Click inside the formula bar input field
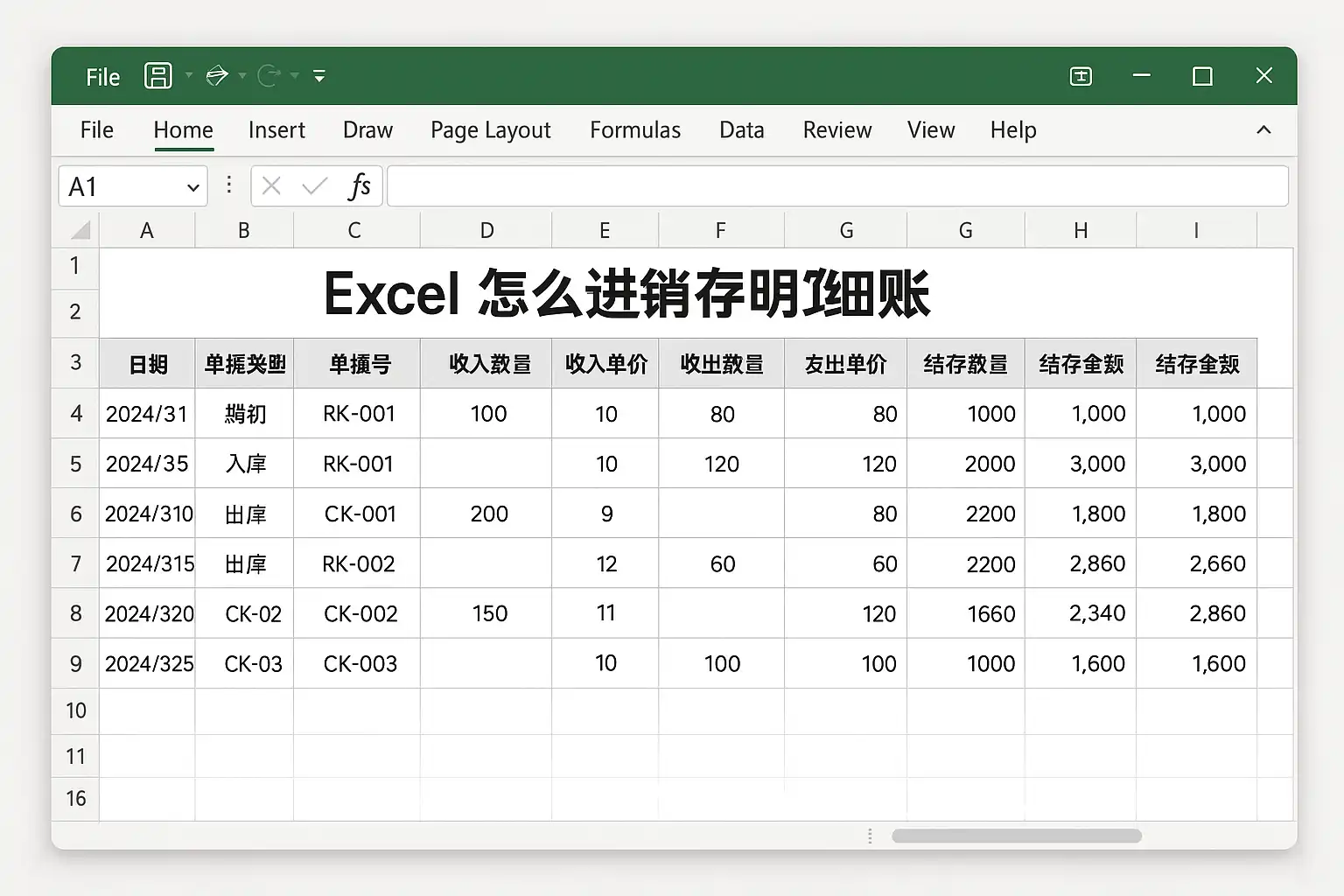Viewport: 1344px width, 896px height. [837, 186]
